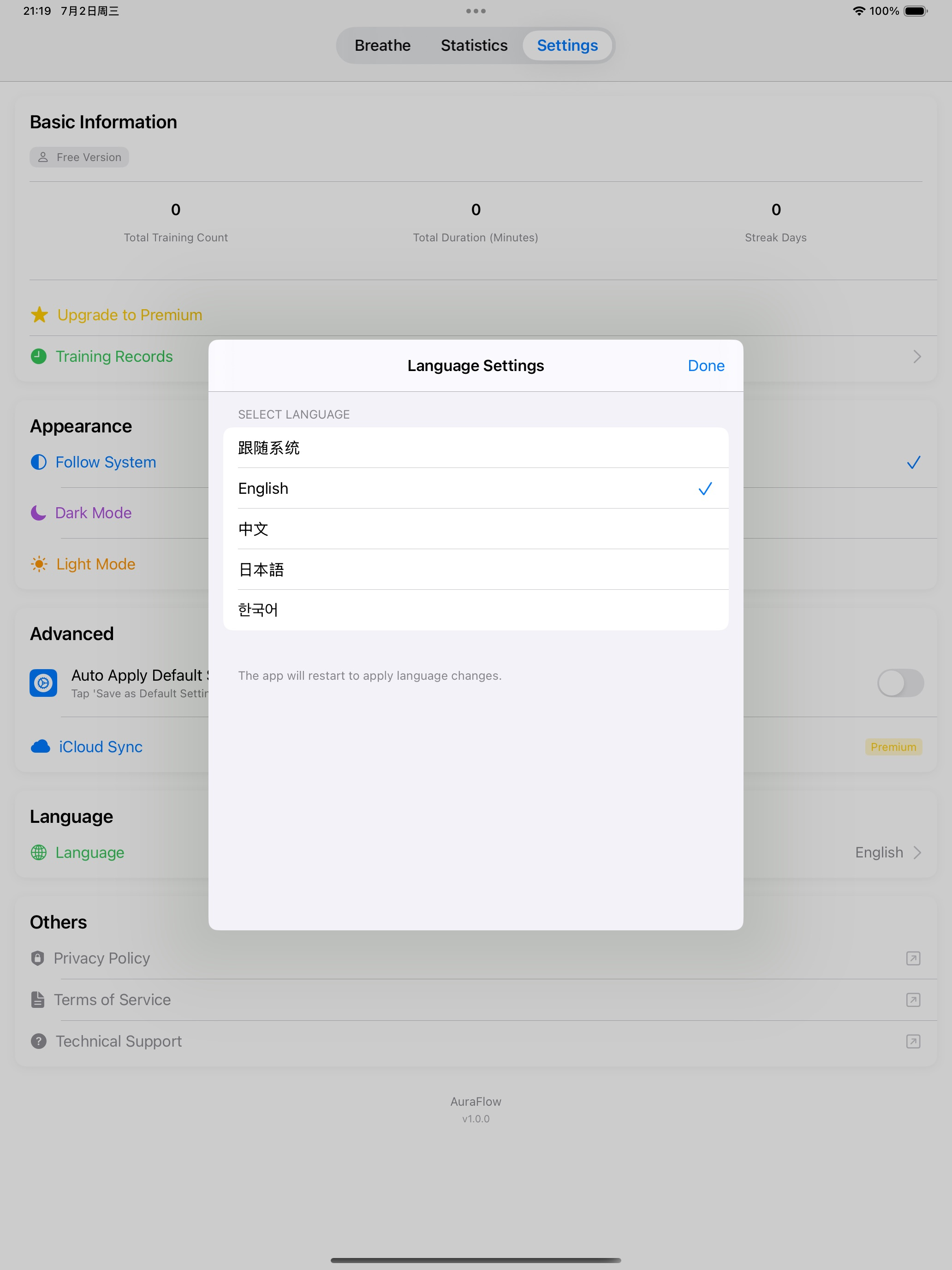Click the Total Training Count value
Image resolution: width=952 pixels, height=1270 pixels.
[x=176, y=210]
